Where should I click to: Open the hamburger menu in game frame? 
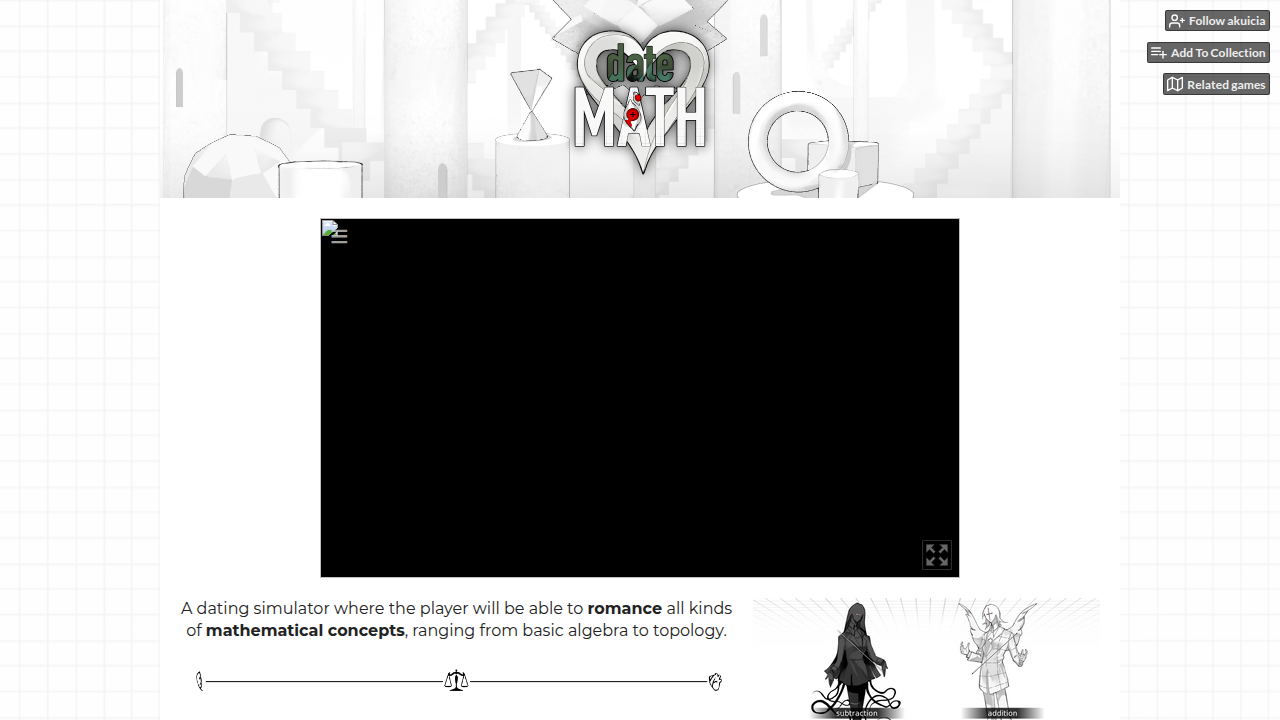(339, 237)
